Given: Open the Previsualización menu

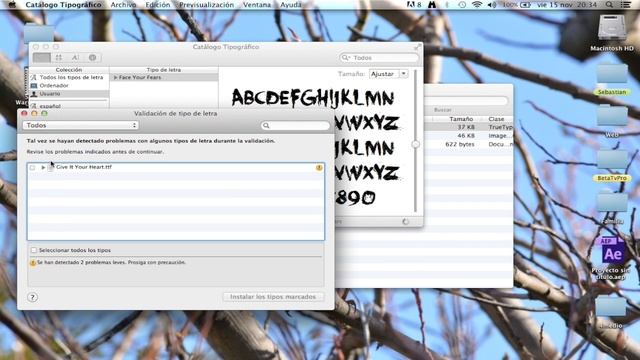Looking at the screenshot, I should tap(207, 4).
